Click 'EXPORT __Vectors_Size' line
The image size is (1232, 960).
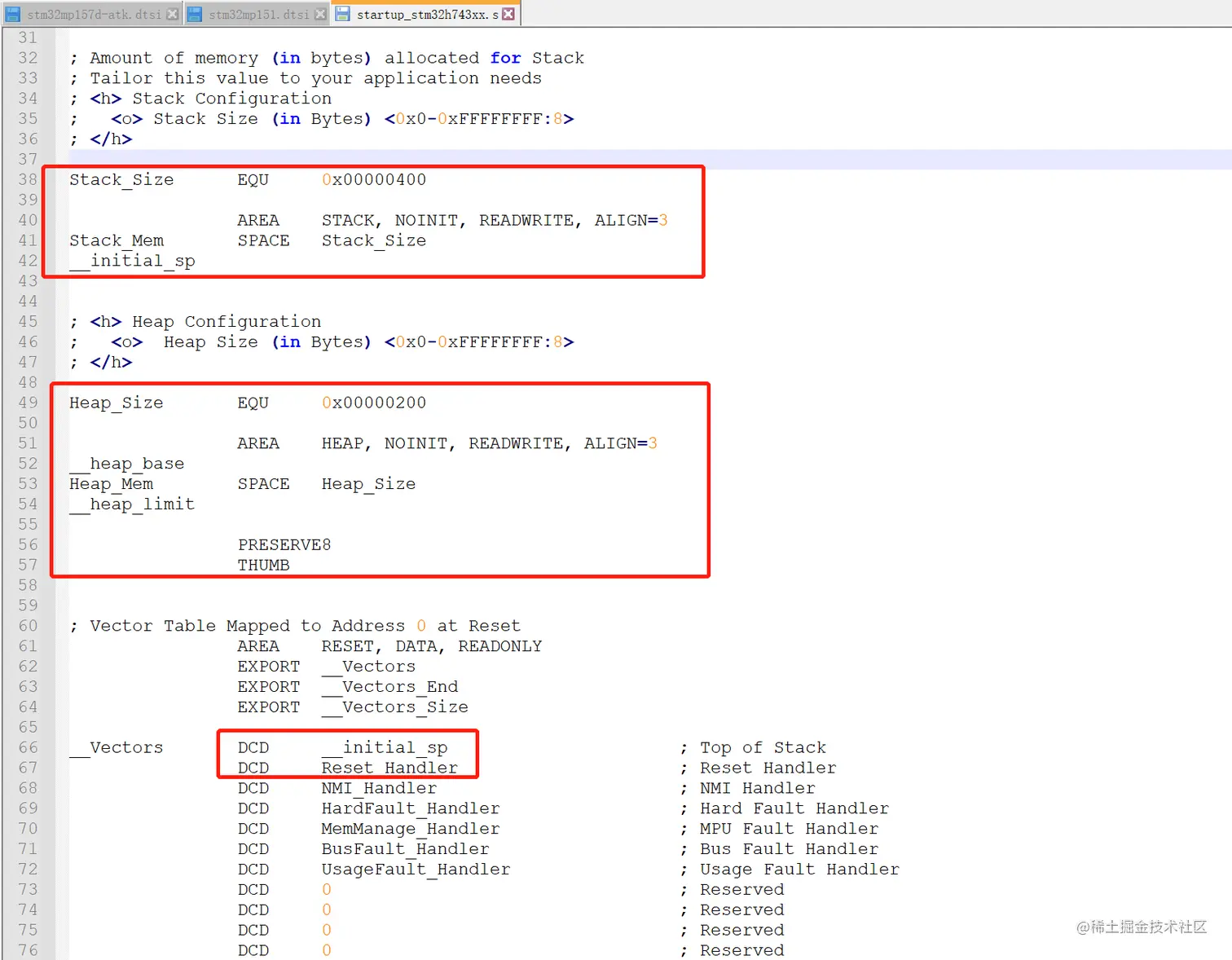tap(353, 707)
